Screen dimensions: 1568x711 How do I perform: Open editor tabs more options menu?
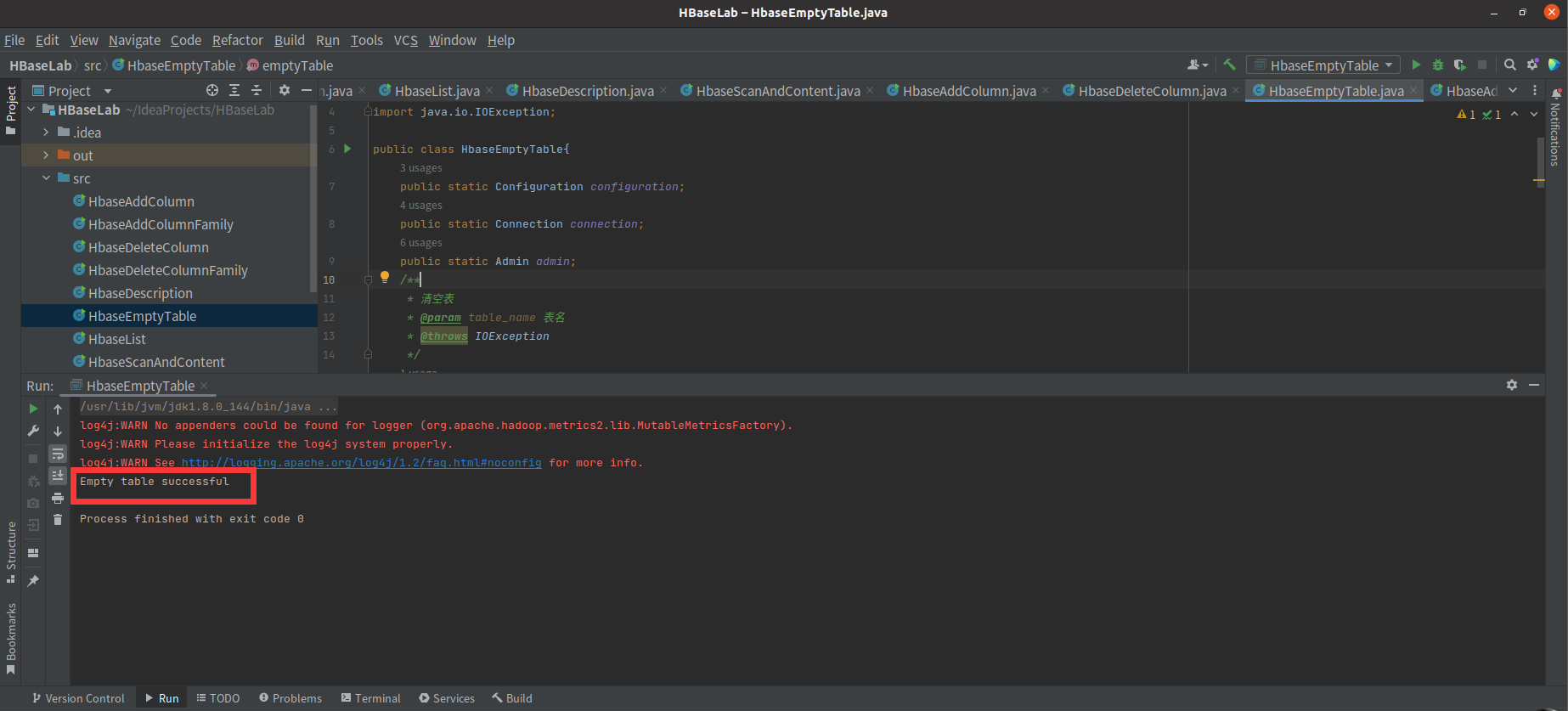(x=1535, y=90)
